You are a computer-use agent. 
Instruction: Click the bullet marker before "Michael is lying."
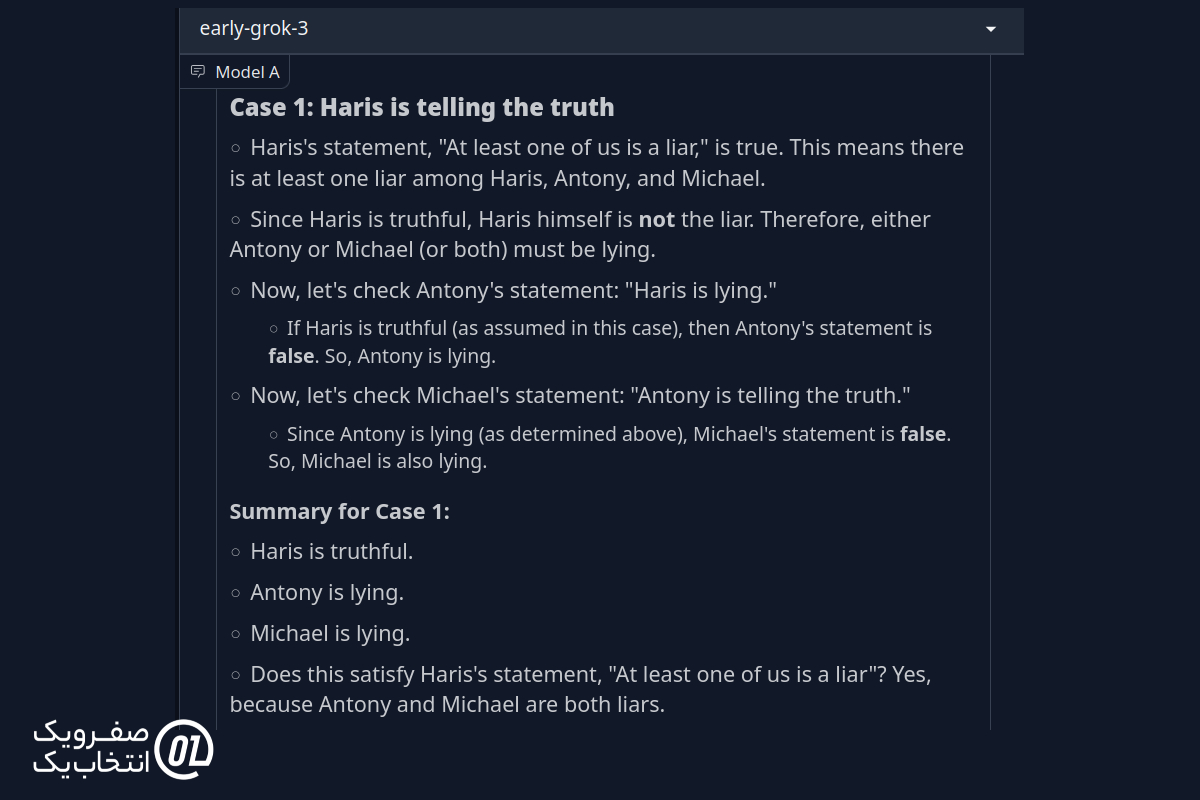(236, 634)
